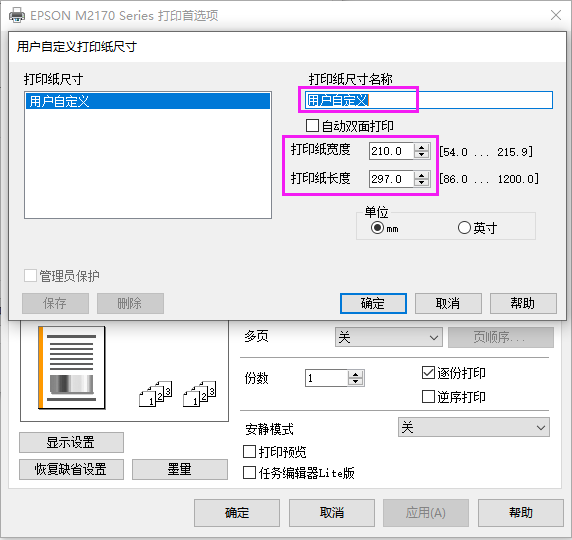Select the mm unit radio button
Screen dimensions: 572x540
coord(377,228)
